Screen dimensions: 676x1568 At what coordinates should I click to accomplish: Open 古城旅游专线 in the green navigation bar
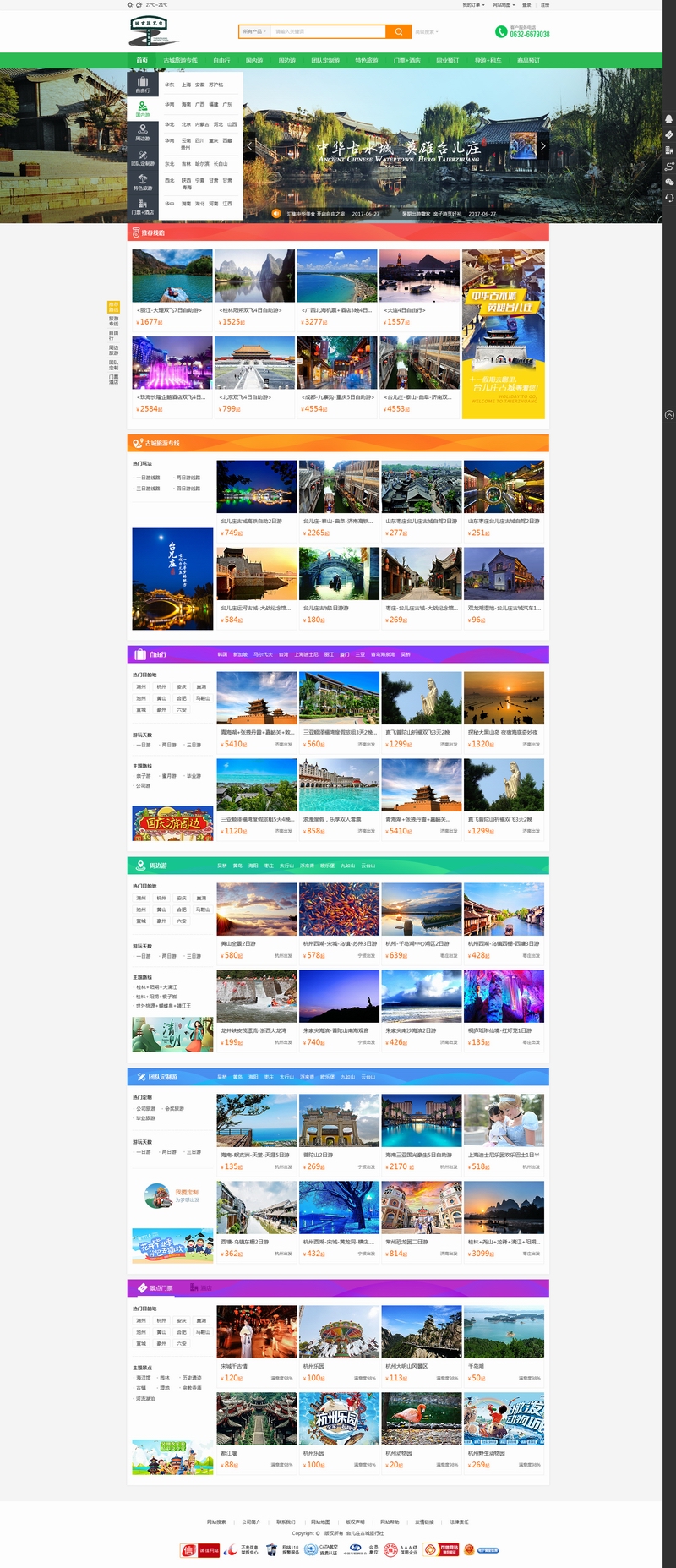click(x=180, y=61)
